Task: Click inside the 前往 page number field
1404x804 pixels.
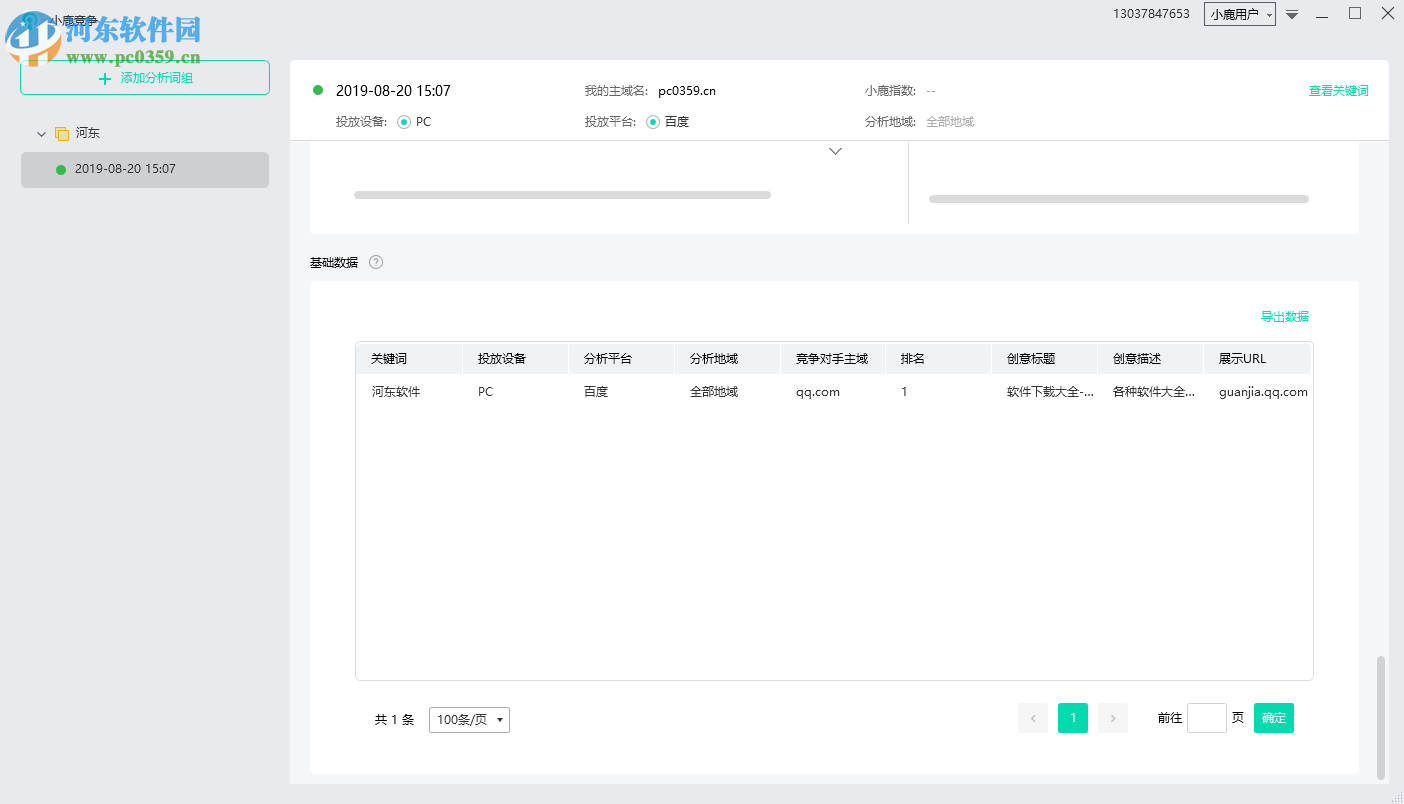Action: pyautogui.click(x=1207, y=718)
